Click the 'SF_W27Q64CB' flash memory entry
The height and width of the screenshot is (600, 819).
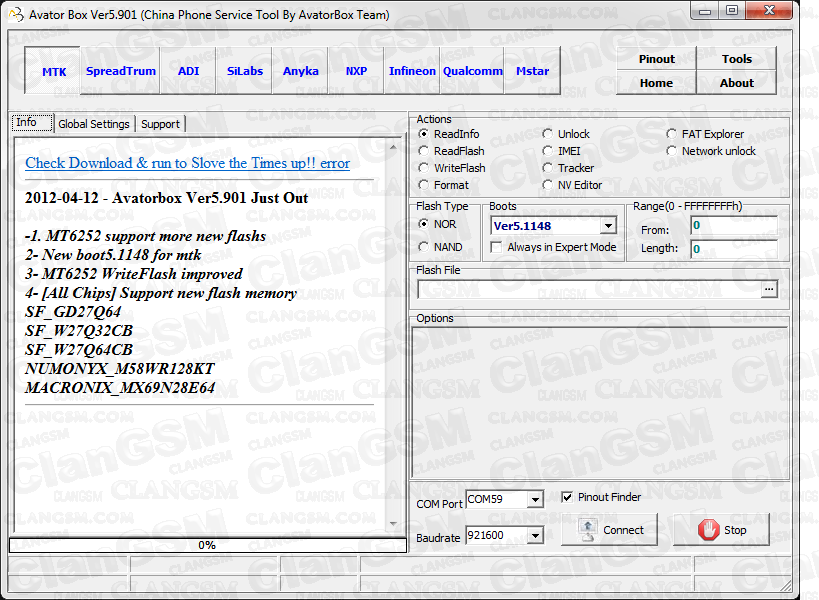tap(79, 349)
